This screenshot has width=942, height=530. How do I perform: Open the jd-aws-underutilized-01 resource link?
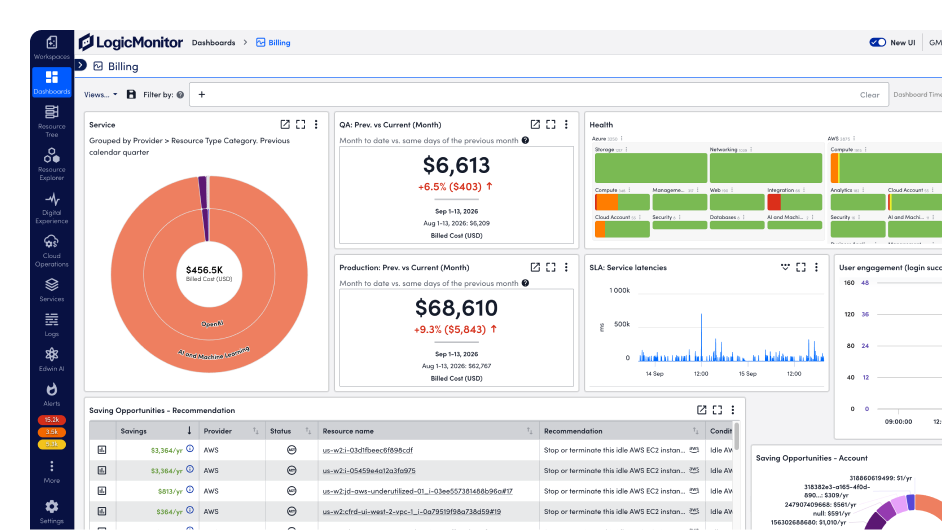(418, 491)
